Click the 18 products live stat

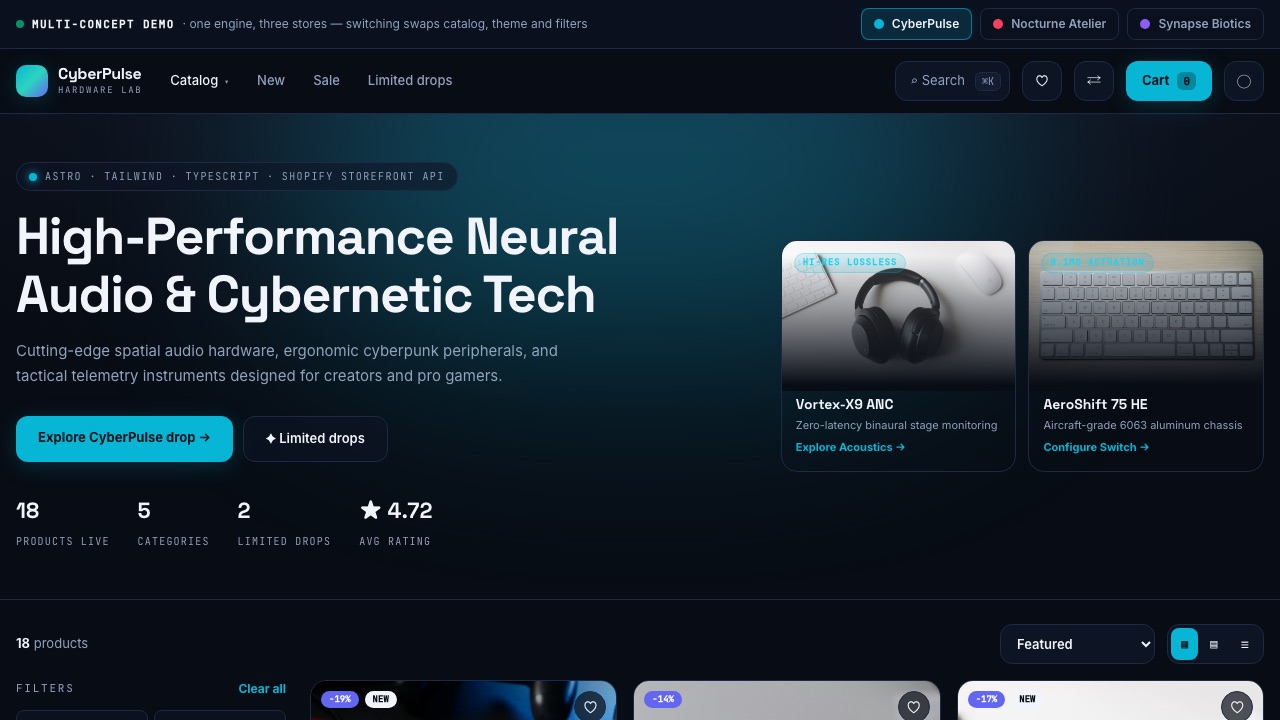pos(62,524)
